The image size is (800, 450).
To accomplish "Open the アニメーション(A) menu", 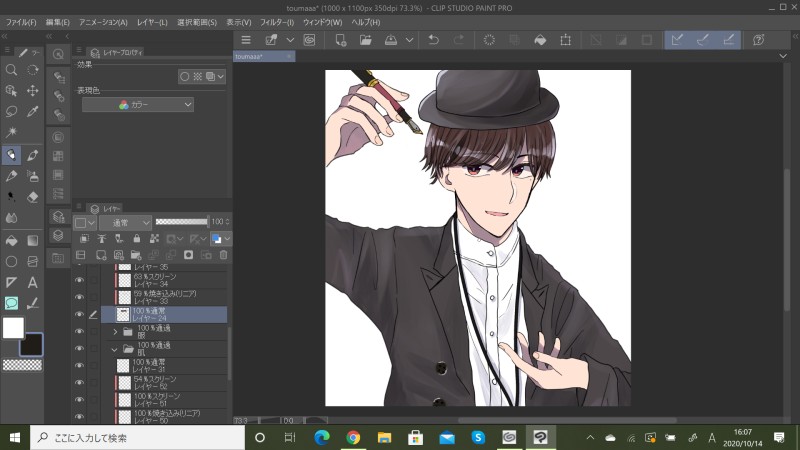I will click(103, 22).
